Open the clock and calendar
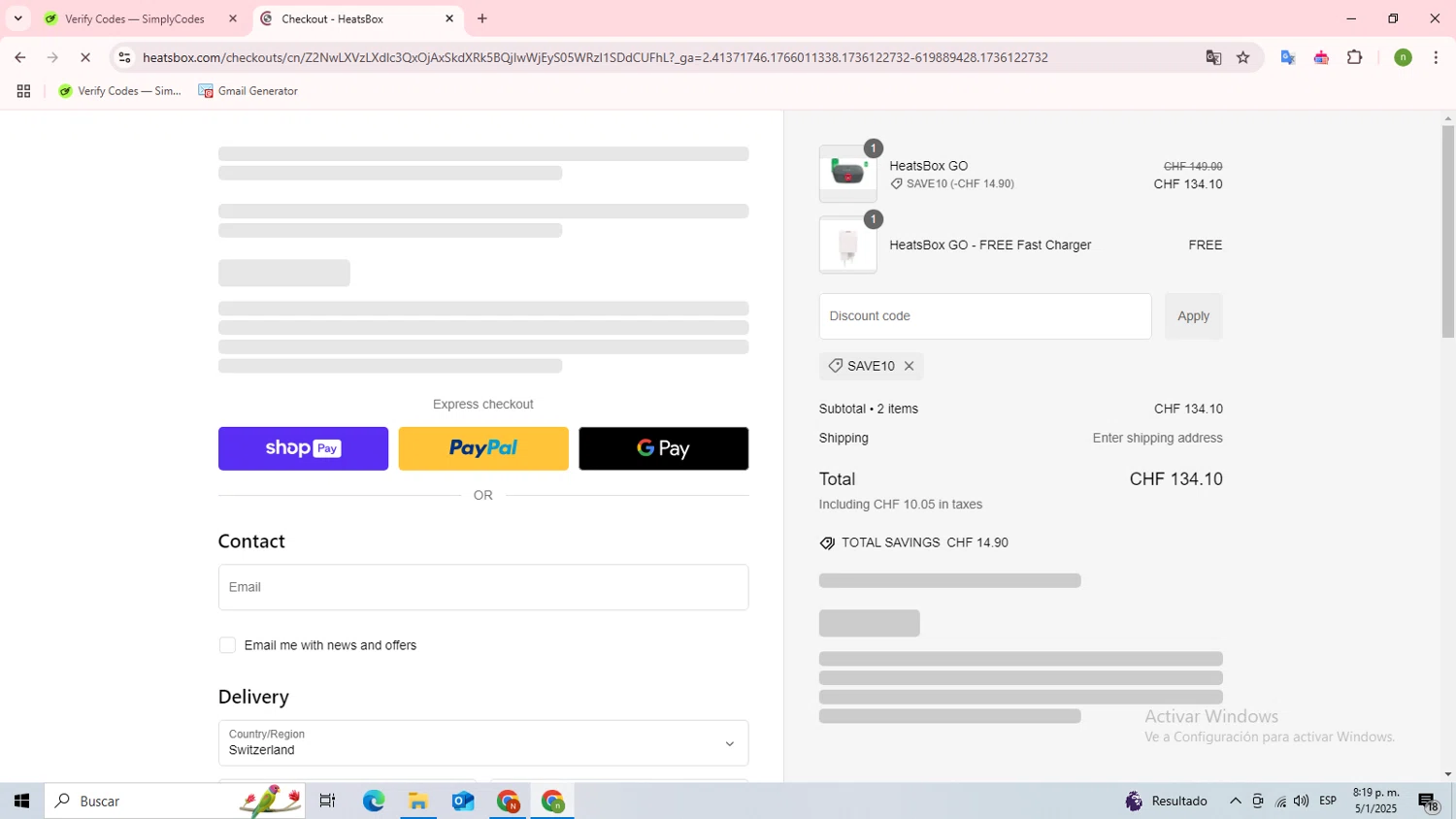 tap(1376, 801)
